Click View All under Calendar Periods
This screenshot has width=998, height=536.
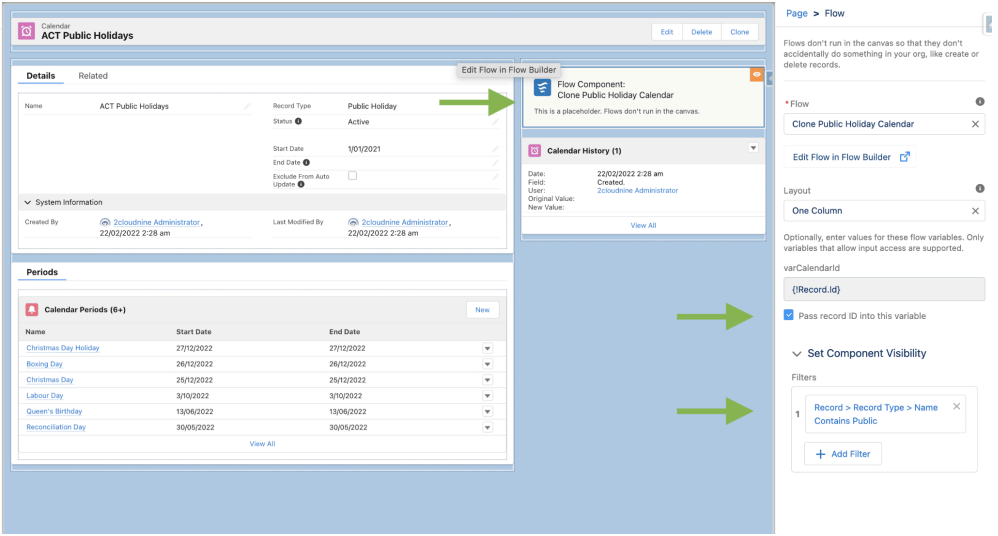pos(262,444)
